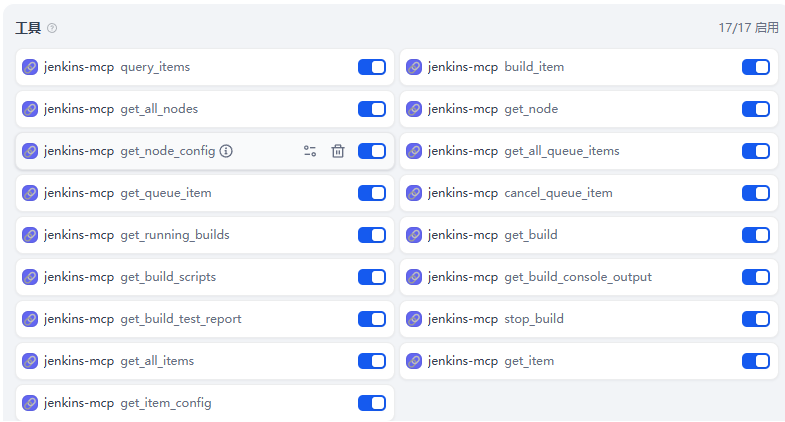
Task: Turn off get_build_scripts toggle
Action: 372,277
